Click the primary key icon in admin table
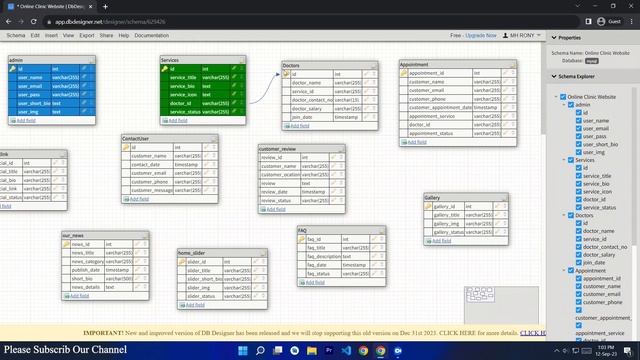Screen dimensions: 640x360 (x=13, y=69)
